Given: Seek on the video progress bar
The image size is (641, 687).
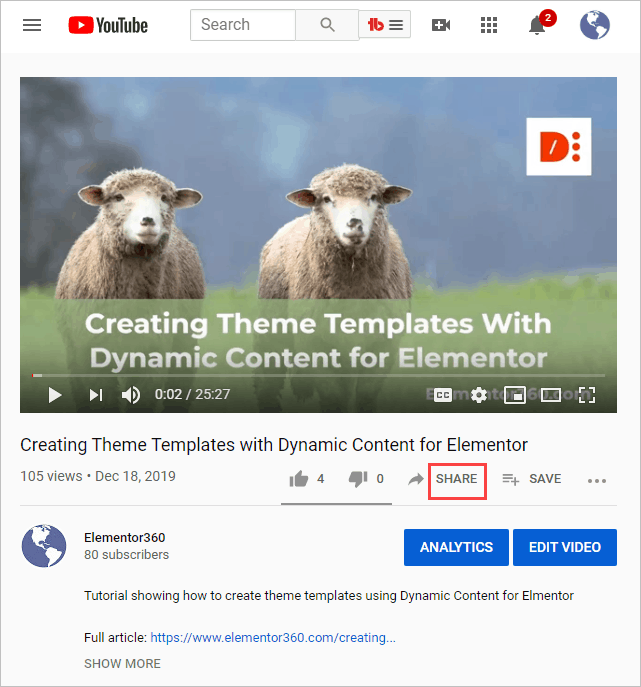Looking at the screenshot, I should (319, 375).
